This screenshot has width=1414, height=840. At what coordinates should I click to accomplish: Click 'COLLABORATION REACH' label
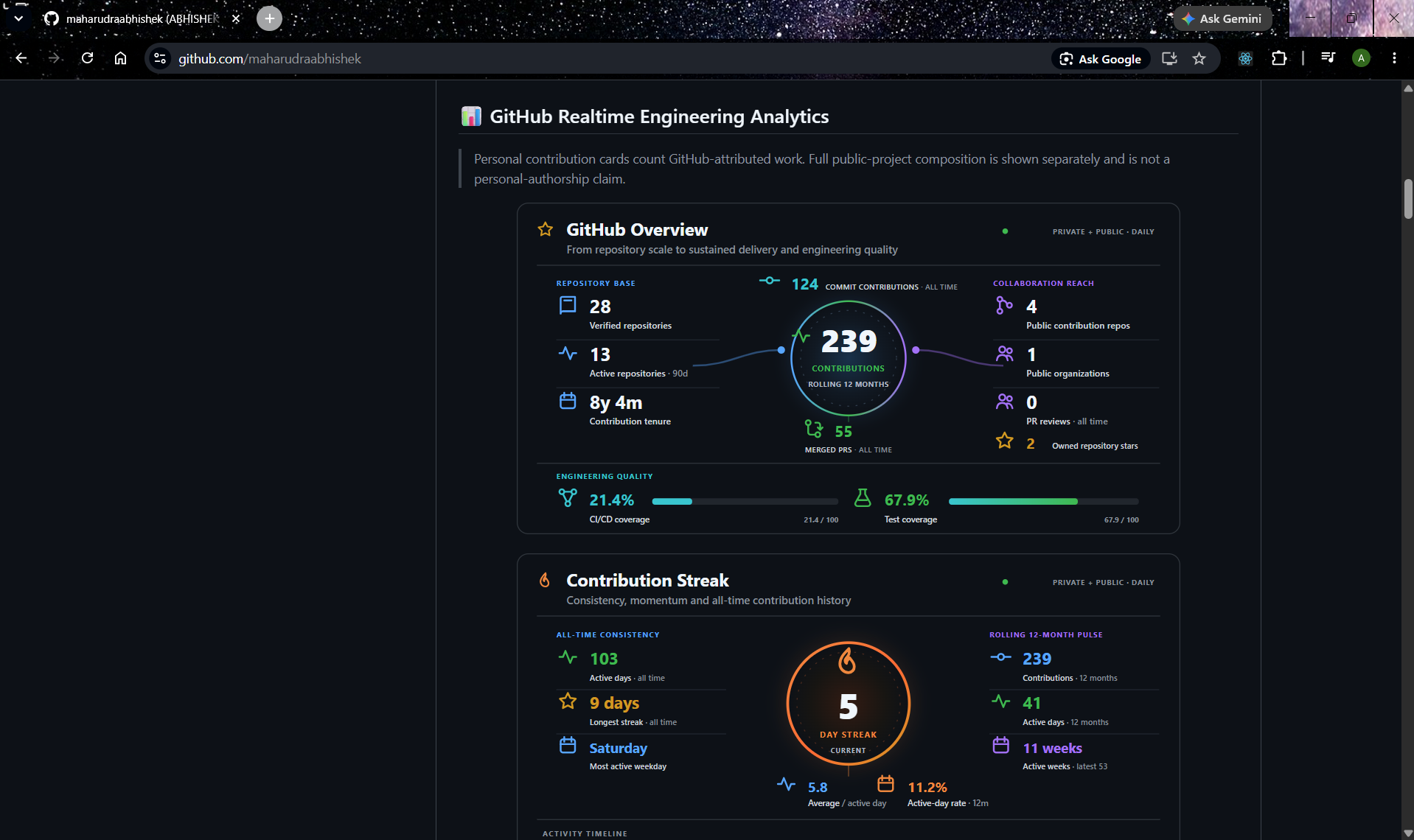[x=1043, y=283]
